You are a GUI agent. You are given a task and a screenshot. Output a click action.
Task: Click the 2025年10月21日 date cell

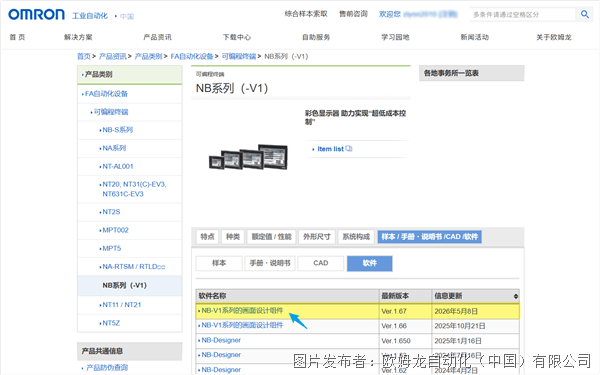[475, 326]
